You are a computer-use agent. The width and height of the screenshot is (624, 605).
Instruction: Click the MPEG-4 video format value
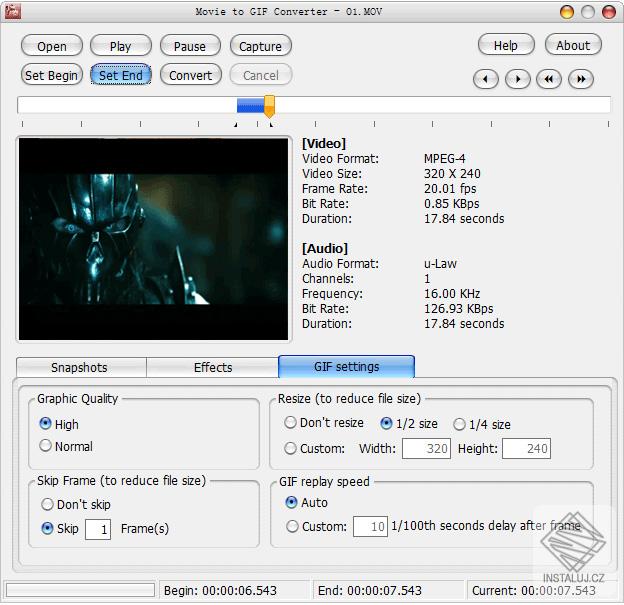444,158
